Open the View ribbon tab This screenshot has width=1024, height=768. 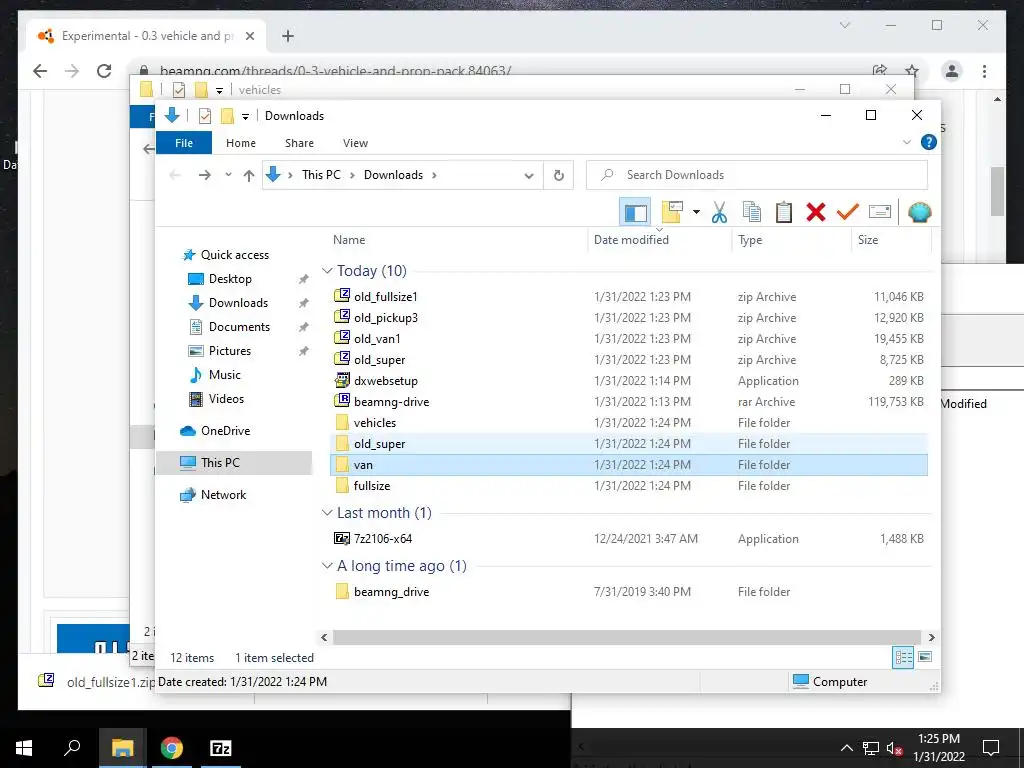tap(355, 143)
